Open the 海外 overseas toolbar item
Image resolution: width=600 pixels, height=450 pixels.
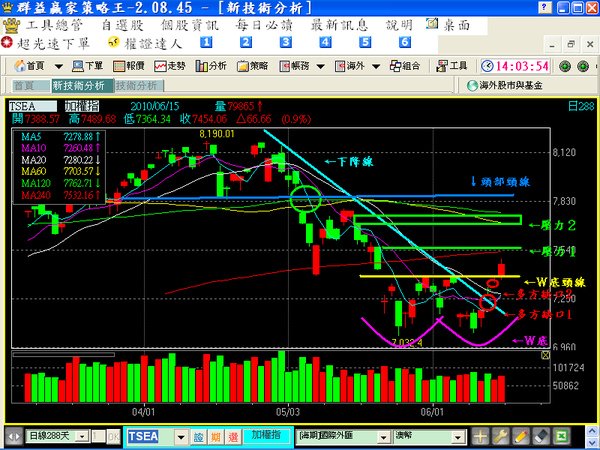pyautogui.click(x=349, y=66)
